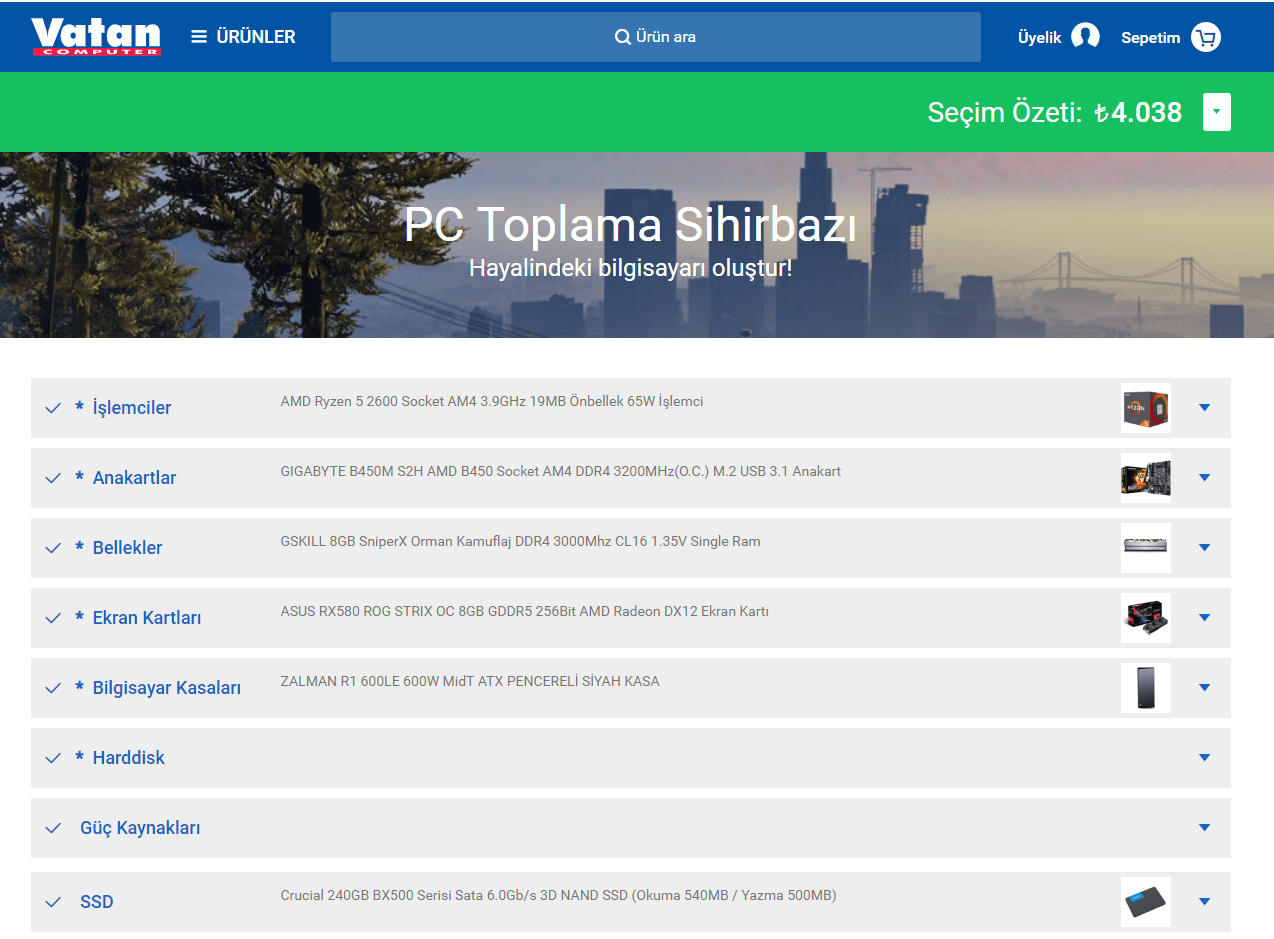
Task: Expand the Güç Kaynakları row arrow
Action: pyautogui.click(x=1204, y=827)
